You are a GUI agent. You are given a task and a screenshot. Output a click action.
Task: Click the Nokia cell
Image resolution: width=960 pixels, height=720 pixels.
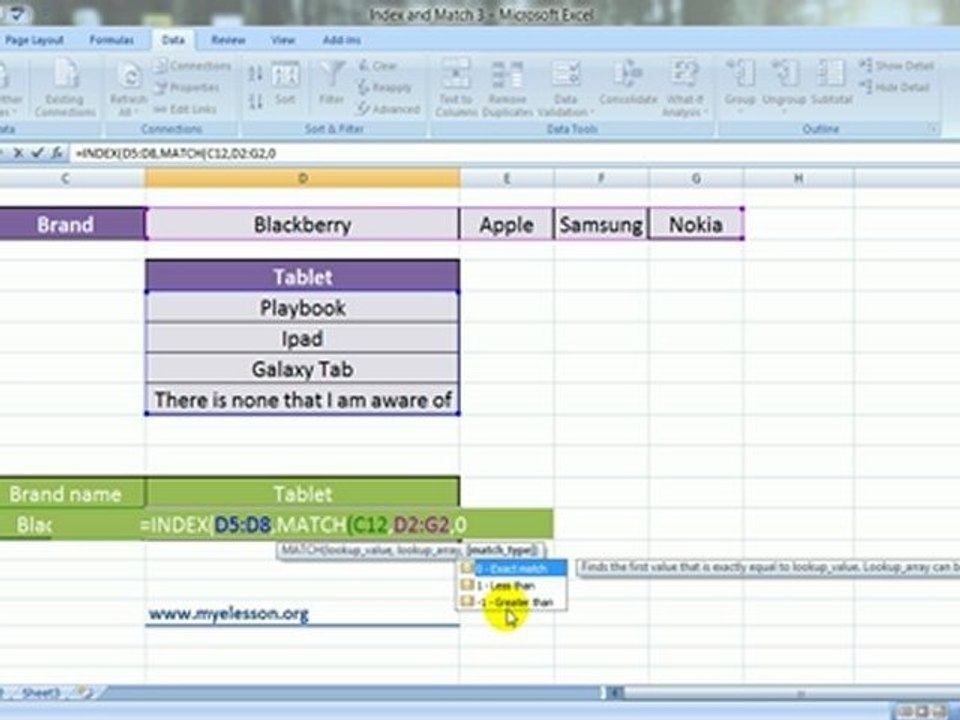tap(696, 224)
